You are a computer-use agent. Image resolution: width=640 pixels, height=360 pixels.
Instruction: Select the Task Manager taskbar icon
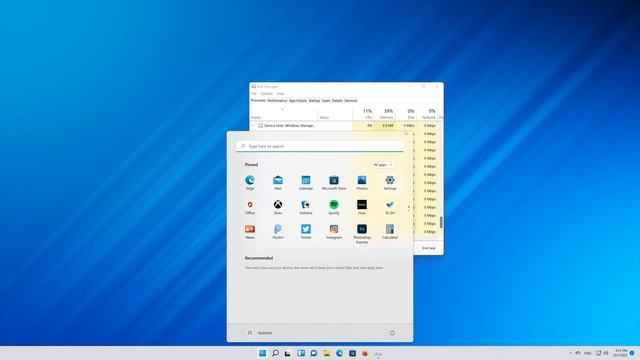[378, 353]
